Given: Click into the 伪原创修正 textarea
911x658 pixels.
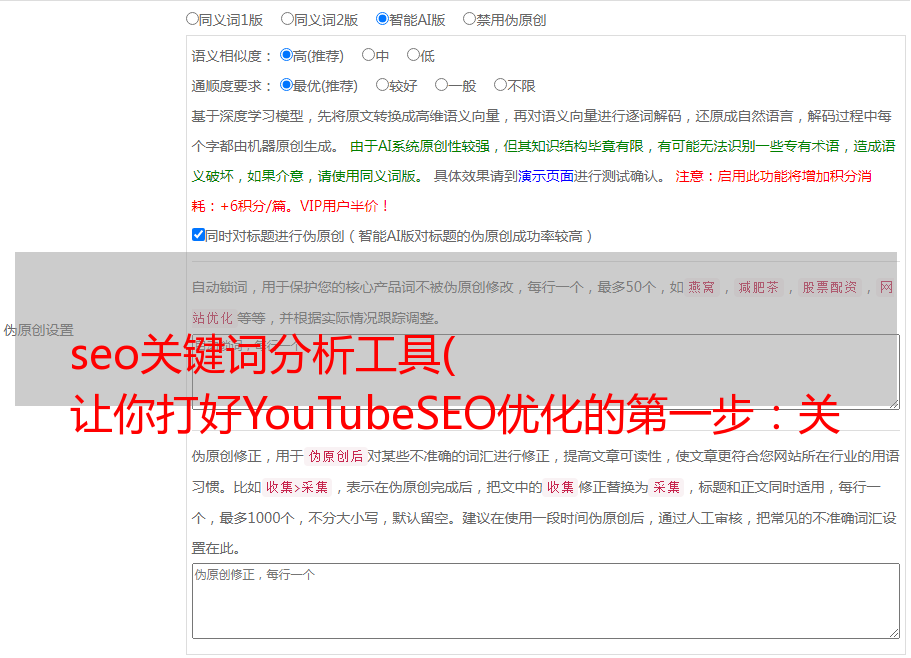Looking at the screenshot, I should [x=546, y=601].
